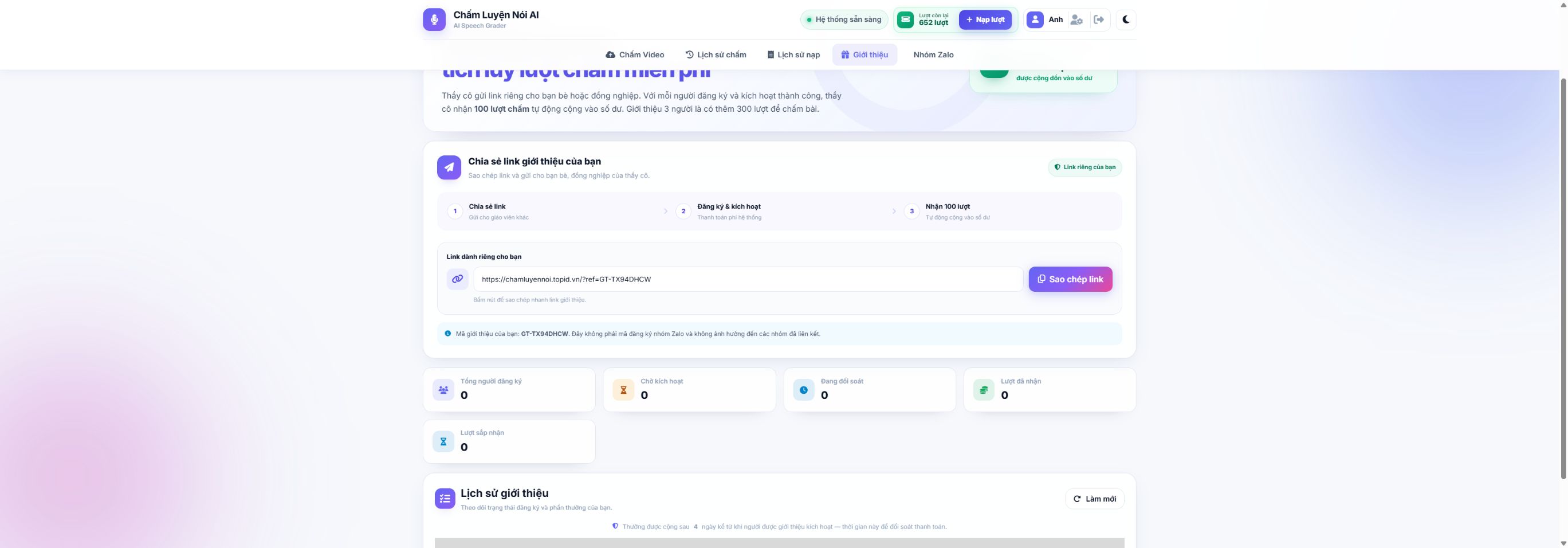Select the Giới thiệu tab
Viewport: 1568px width, 548px height.
[864, 55]
